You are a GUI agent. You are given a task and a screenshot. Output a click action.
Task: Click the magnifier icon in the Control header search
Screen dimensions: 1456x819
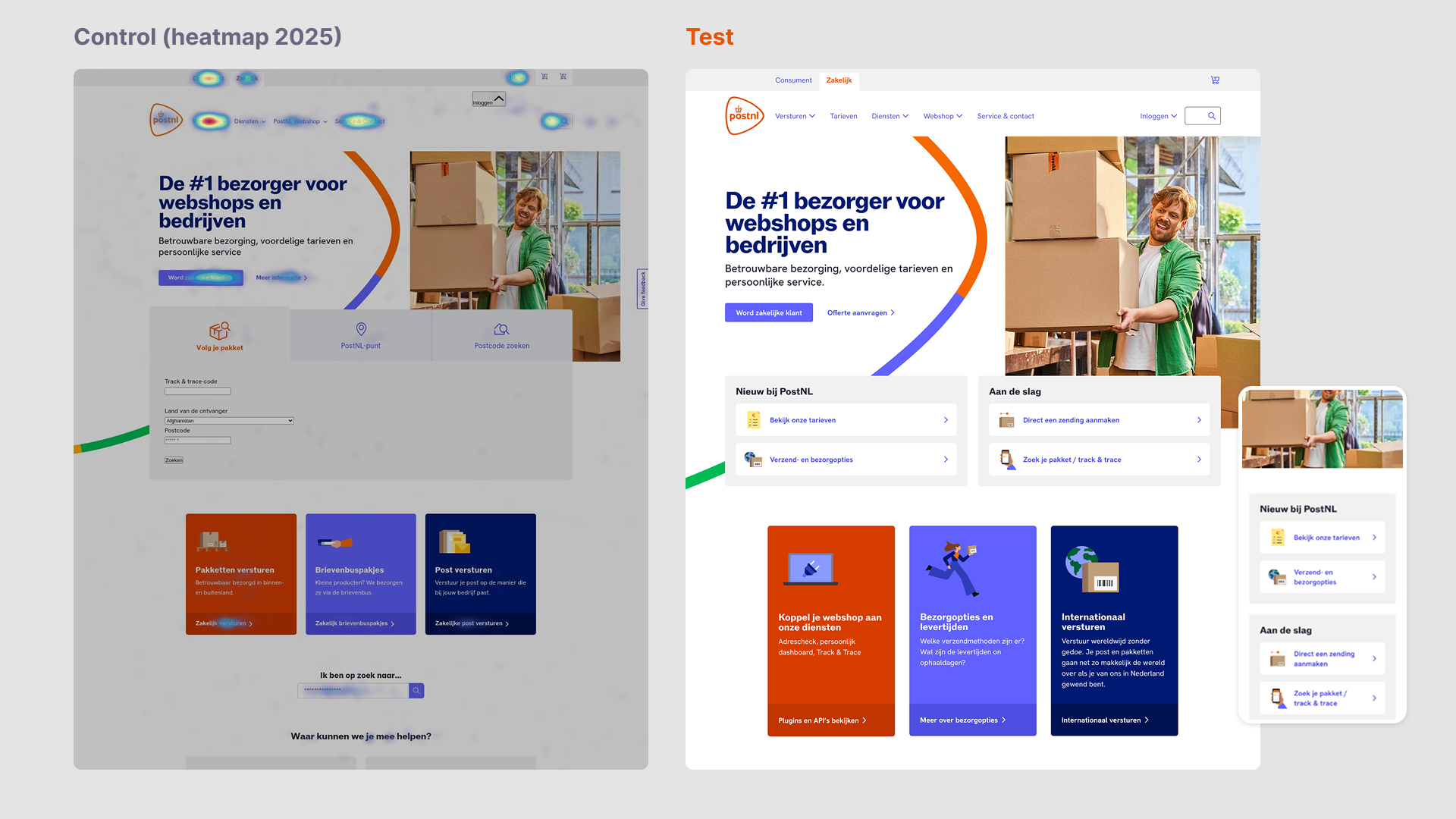(x=566, y=121)
